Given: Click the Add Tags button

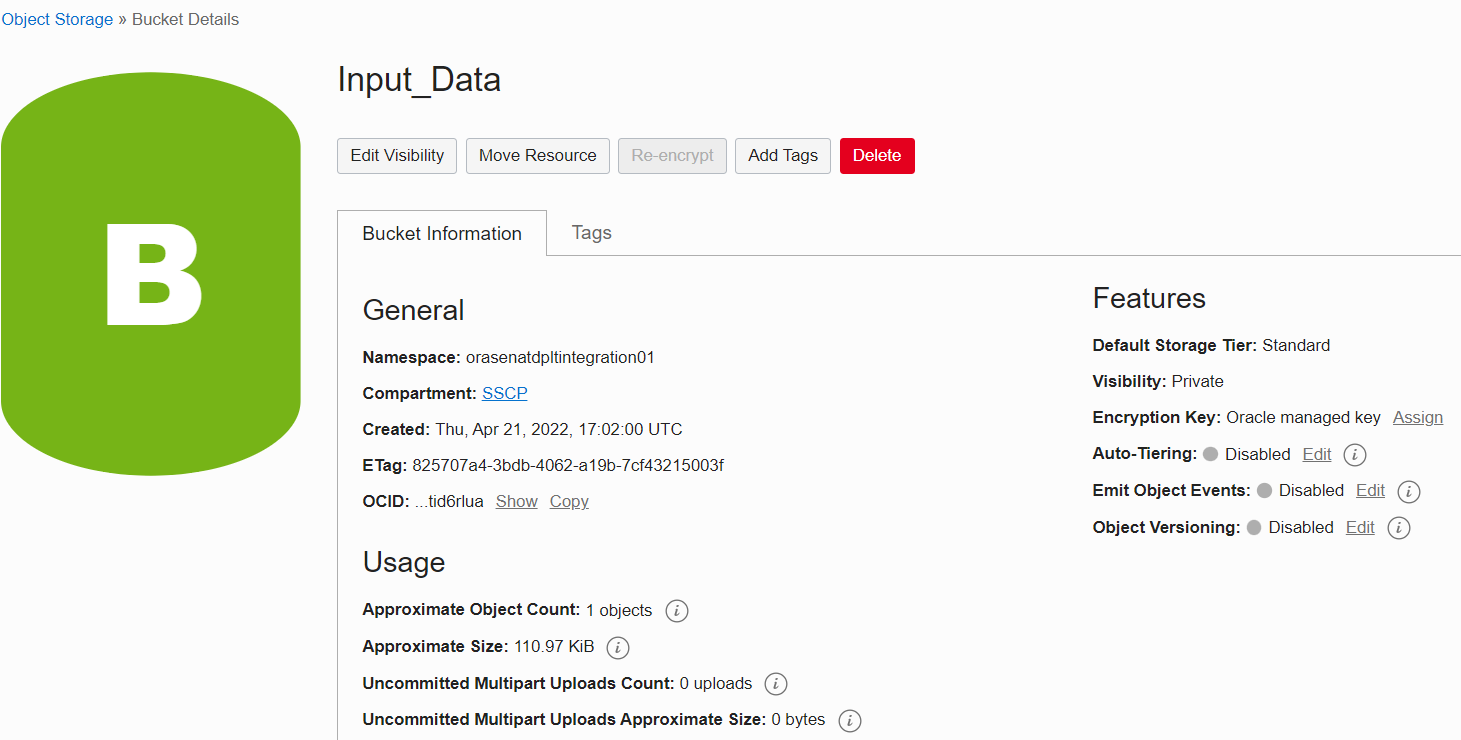Looking at the screenshot, I should pos(782,156).
